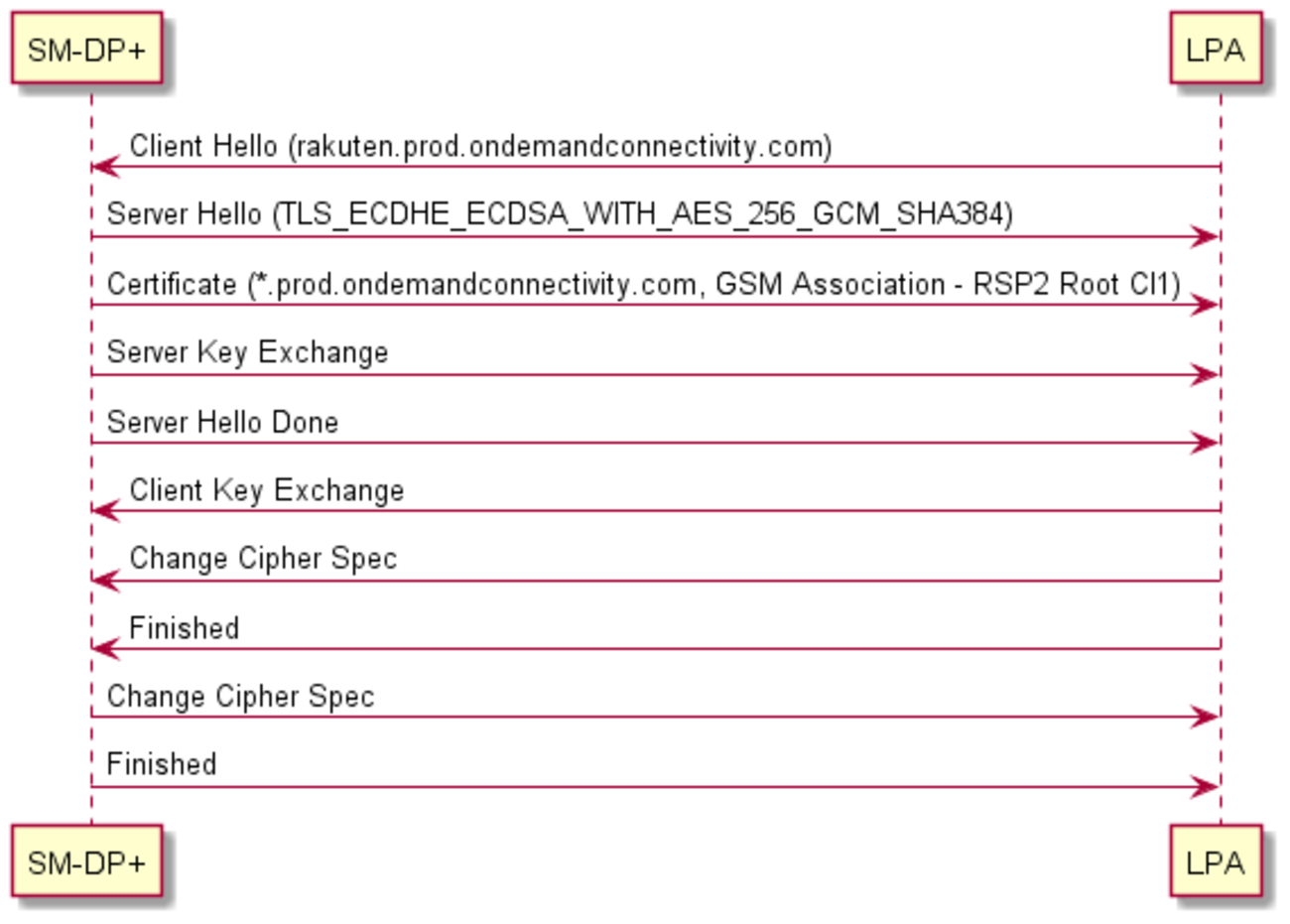Select the bottom SM-DP+ participant box
The height and width of the screenshot is (924, 1290).
pos(87,861)
